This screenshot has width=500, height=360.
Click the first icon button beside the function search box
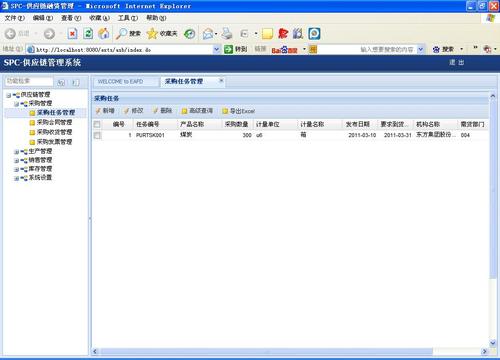tap(61, 82)
